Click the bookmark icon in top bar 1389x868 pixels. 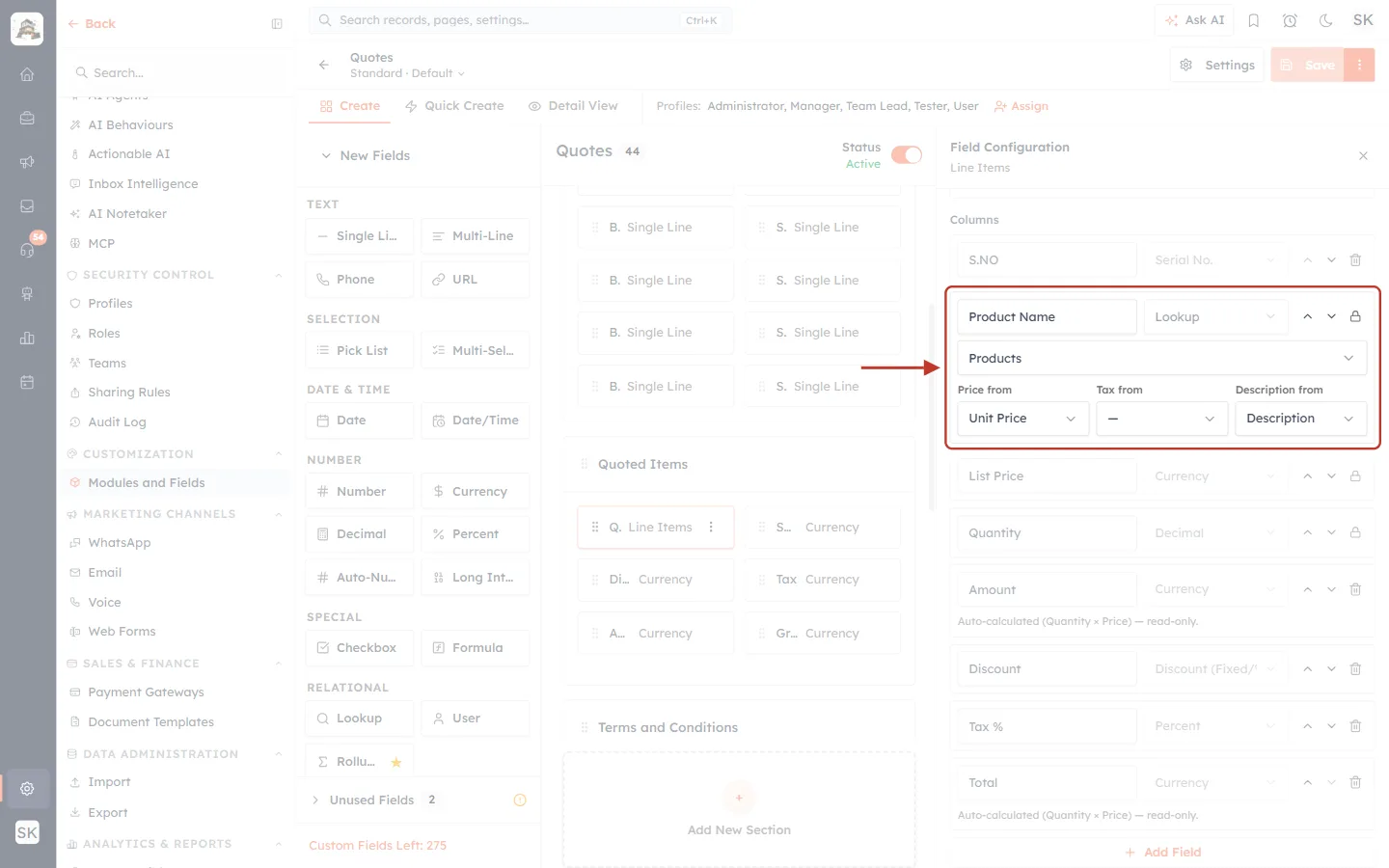click(1254, 20)
